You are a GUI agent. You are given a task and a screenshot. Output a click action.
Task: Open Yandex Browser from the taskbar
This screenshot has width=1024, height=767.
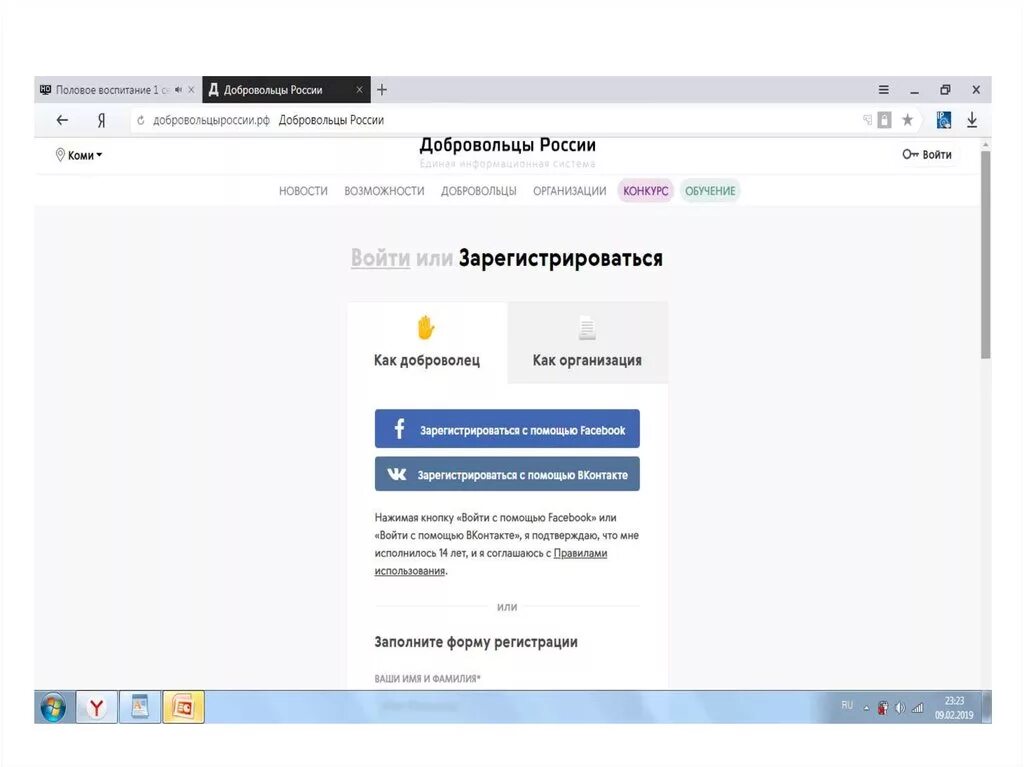click(97, 708)
